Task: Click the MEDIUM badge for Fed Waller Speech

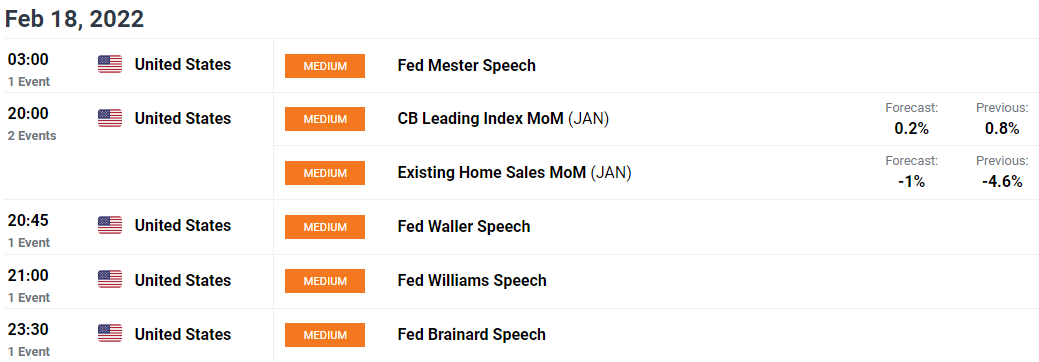Action: tap(325, 227)
